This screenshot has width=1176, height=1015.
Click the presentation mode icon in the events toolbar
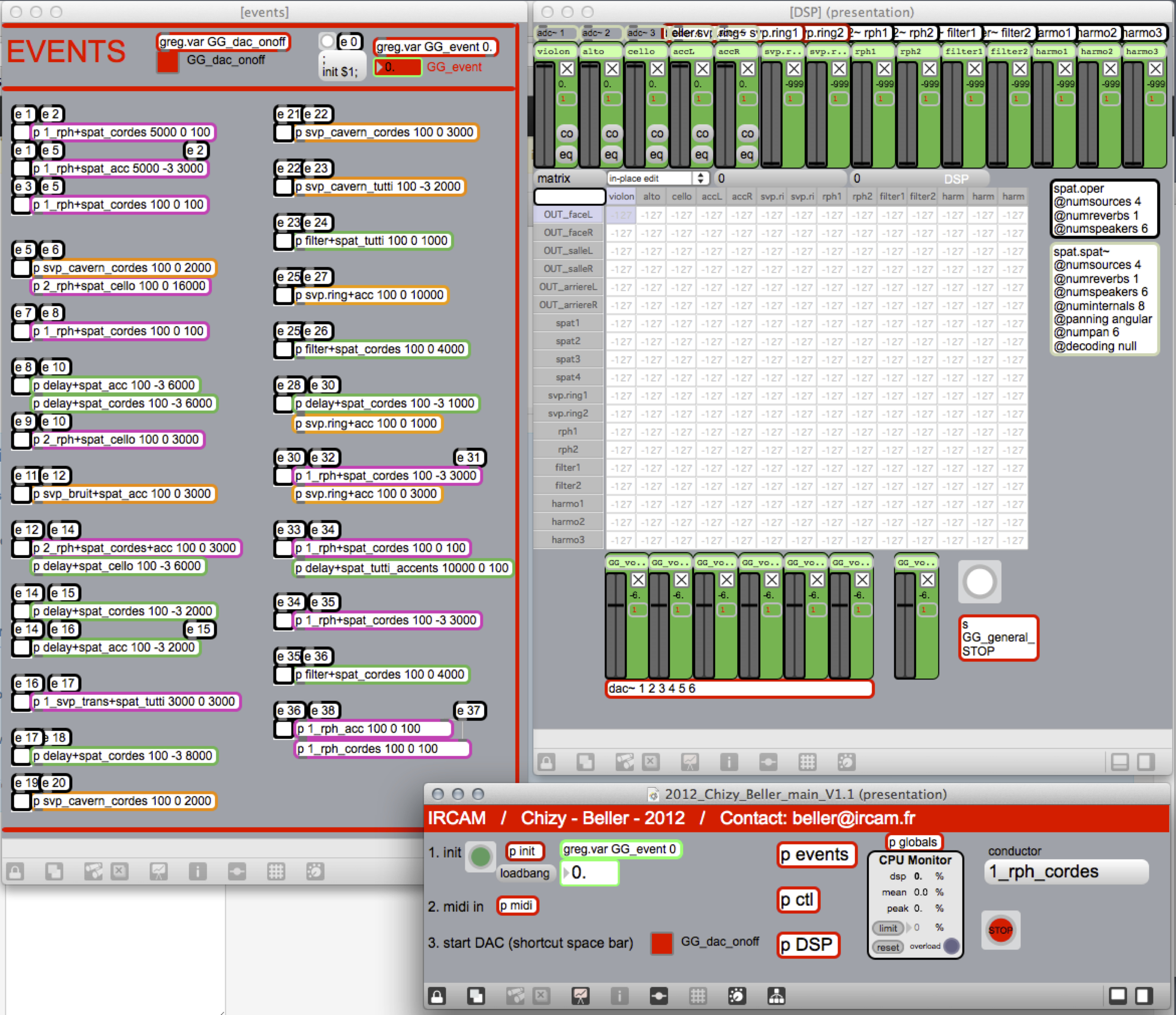[159, 871]
